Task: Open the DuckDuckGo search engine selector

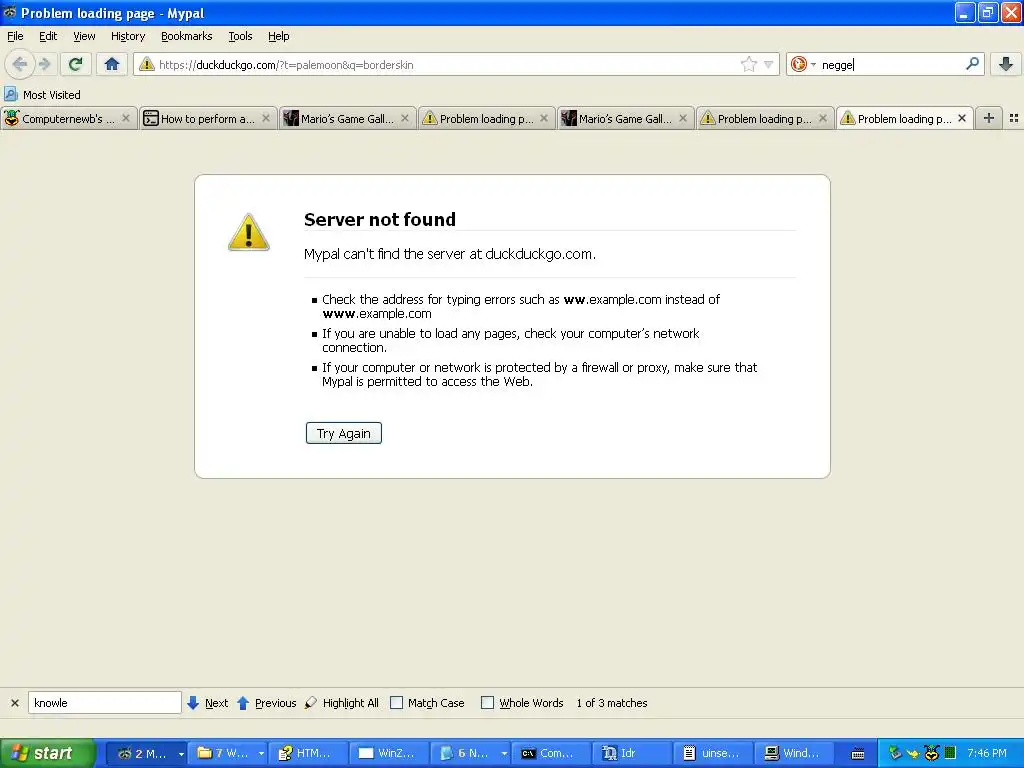Action: [803, 64]
